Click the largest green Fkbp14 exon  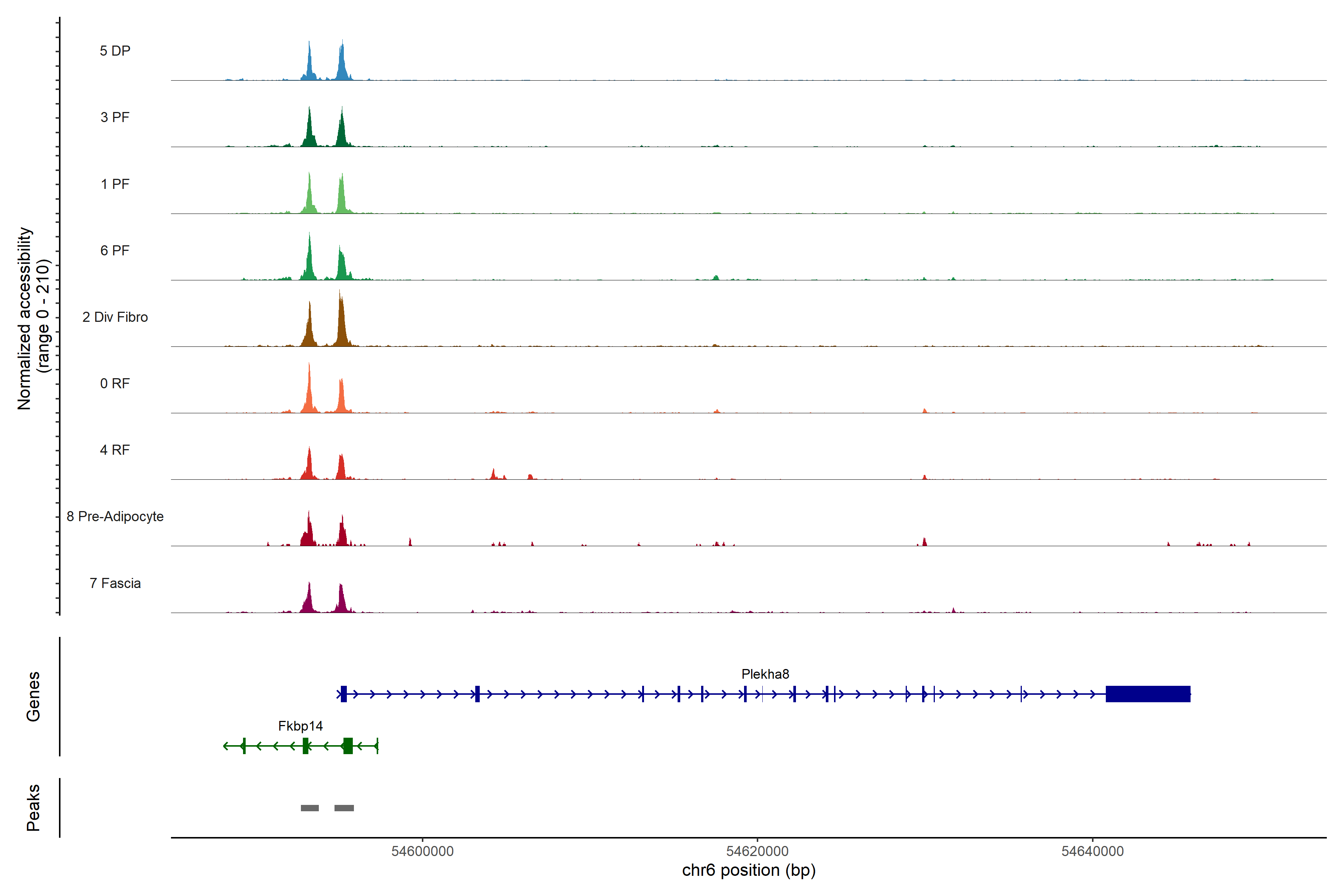click(x=348, y=746)
